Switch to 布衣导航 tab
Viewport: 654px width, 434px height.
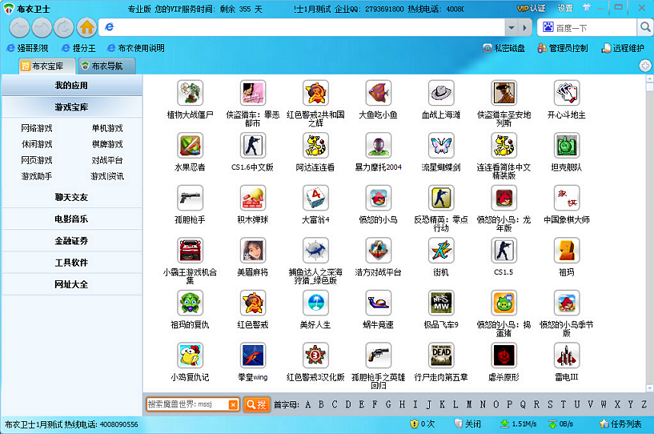(x=107, y=66)
